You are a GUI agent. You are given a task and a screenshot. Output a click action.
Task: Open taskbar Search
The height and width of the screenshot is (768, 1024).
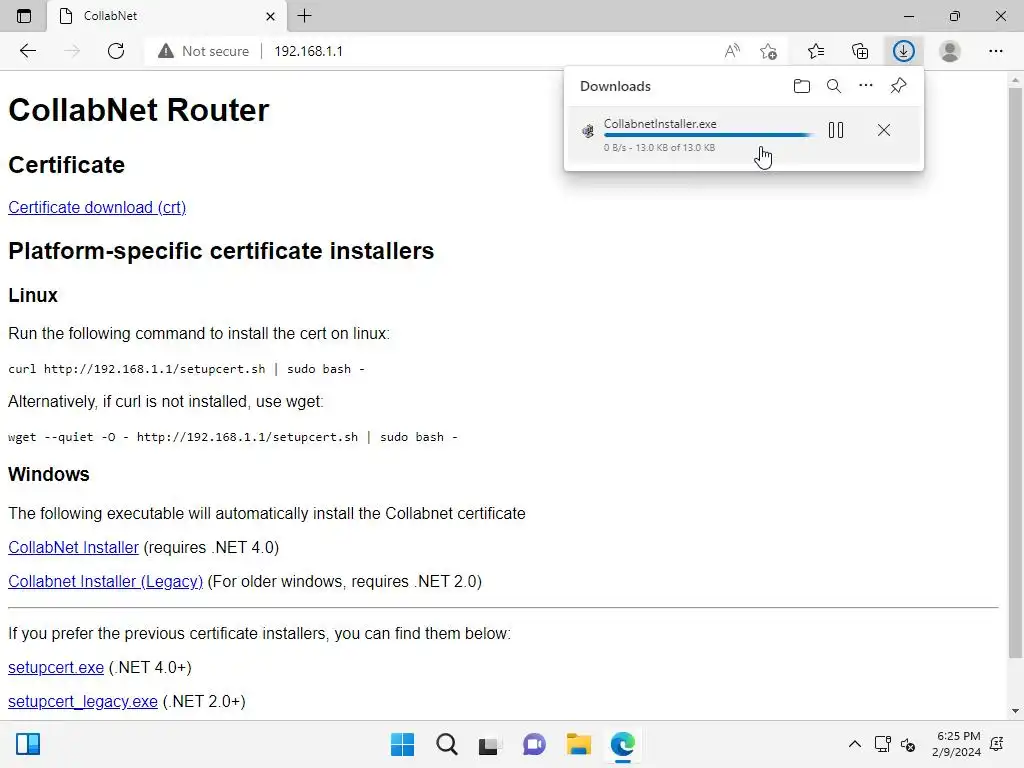point(447,744)
